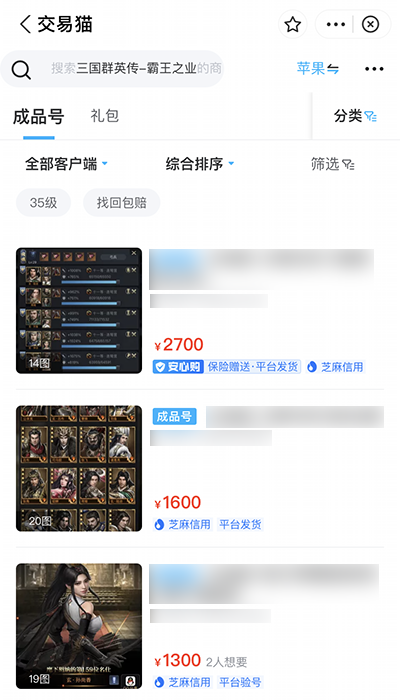Image resolution: width=400 pixels, height=700 pixels.
Task: Tap the ¥1300 listing price
Action: pyautogui.click(x=178, y=661)
